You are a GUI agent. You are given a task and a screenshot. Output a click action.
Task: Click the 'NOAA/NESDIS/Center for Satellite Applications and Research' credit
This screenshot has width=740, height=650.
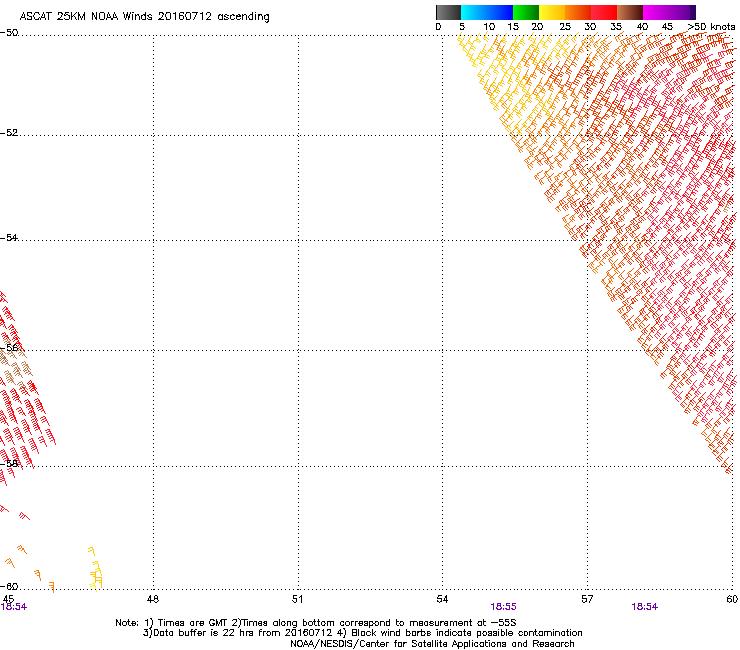coord(432,644)
